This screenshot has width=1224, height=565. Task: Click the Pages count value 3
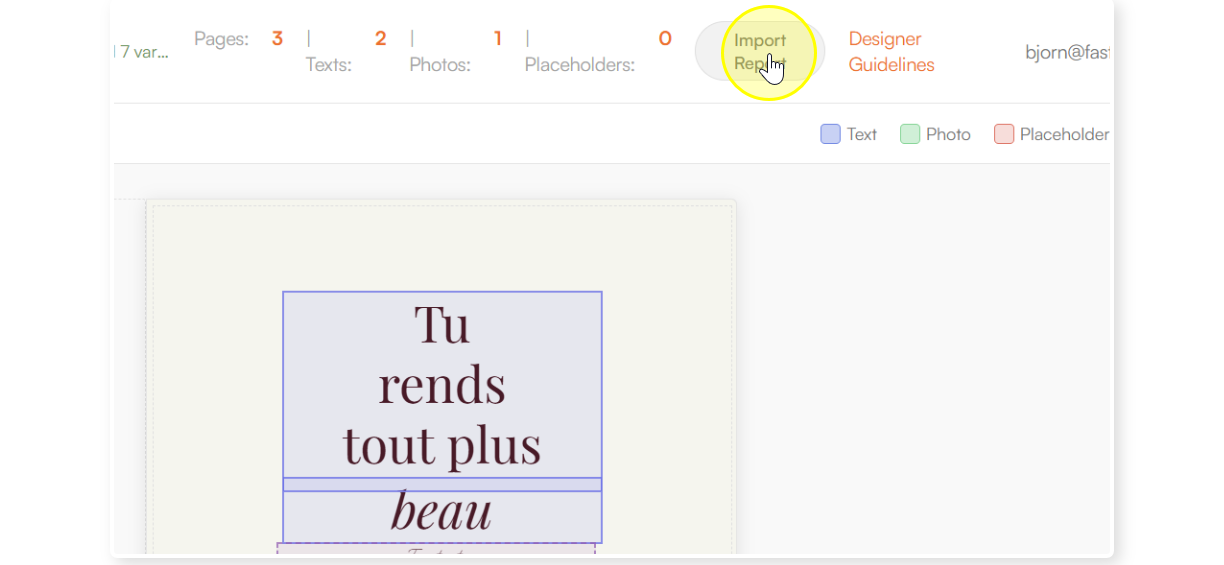[277, 39]
